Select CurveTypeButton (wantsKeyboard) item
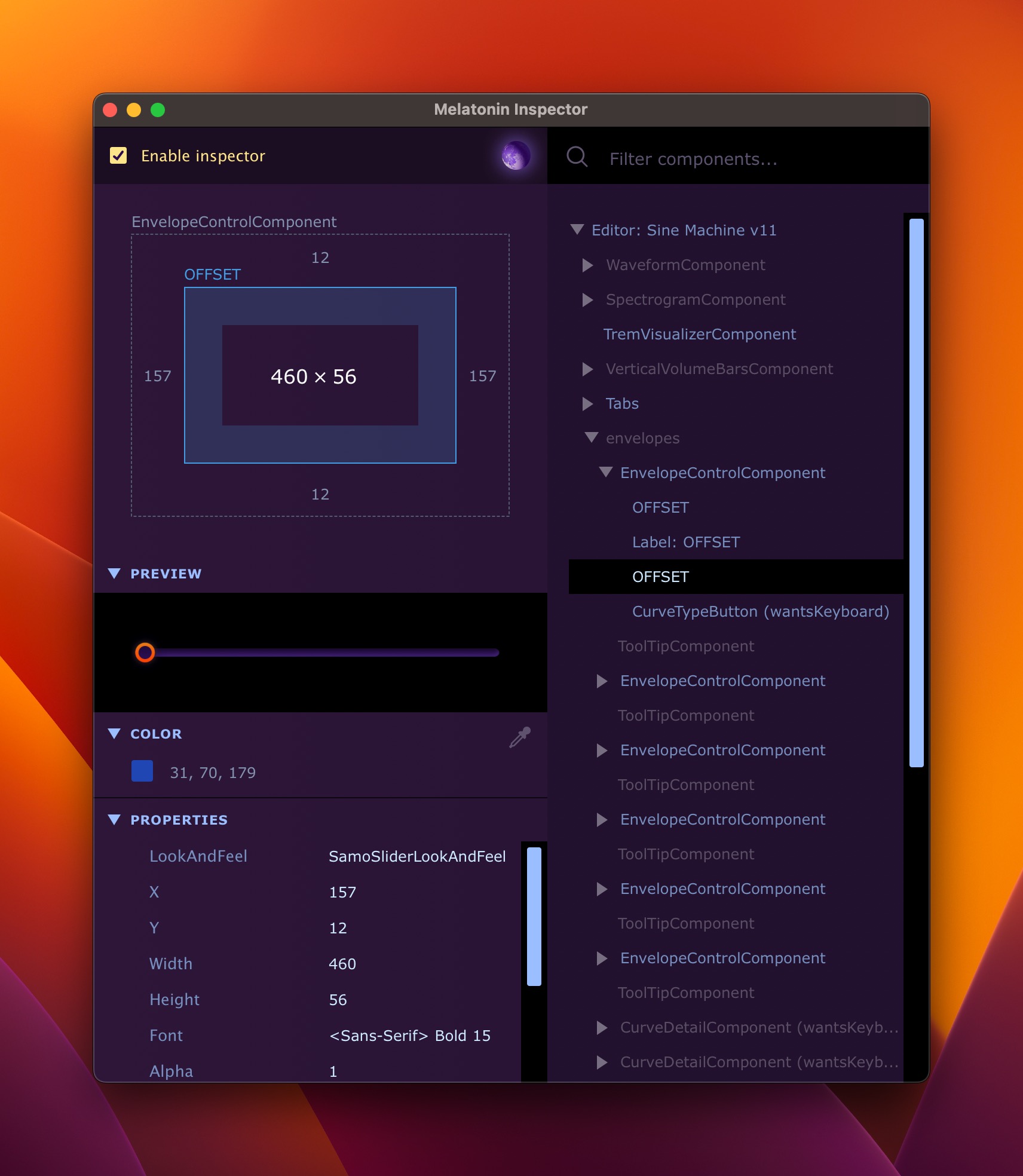1023x1176 pixels. (x=760, y=612)
